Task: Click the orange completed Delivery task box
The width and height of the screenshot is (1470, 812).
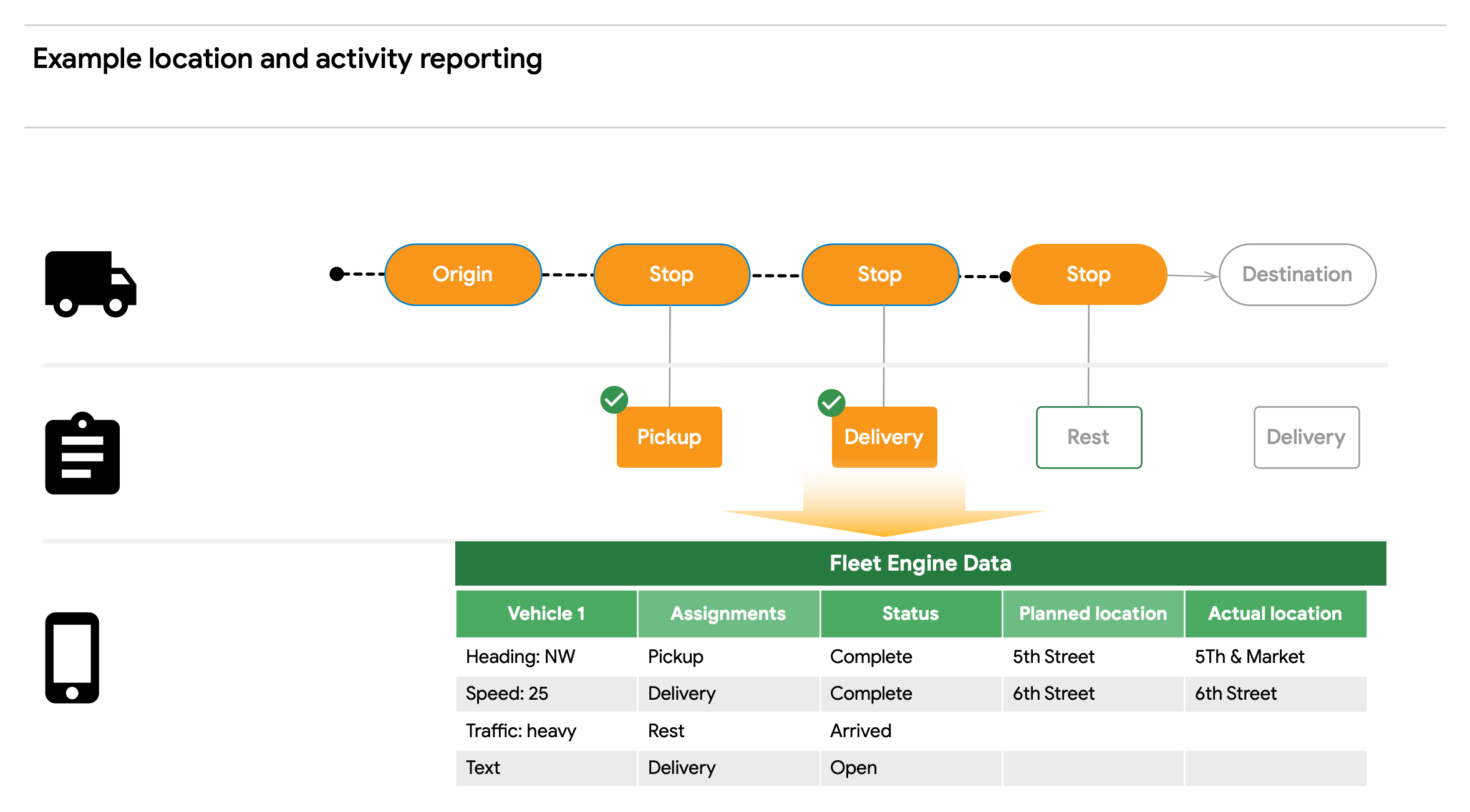Action: 884,437
